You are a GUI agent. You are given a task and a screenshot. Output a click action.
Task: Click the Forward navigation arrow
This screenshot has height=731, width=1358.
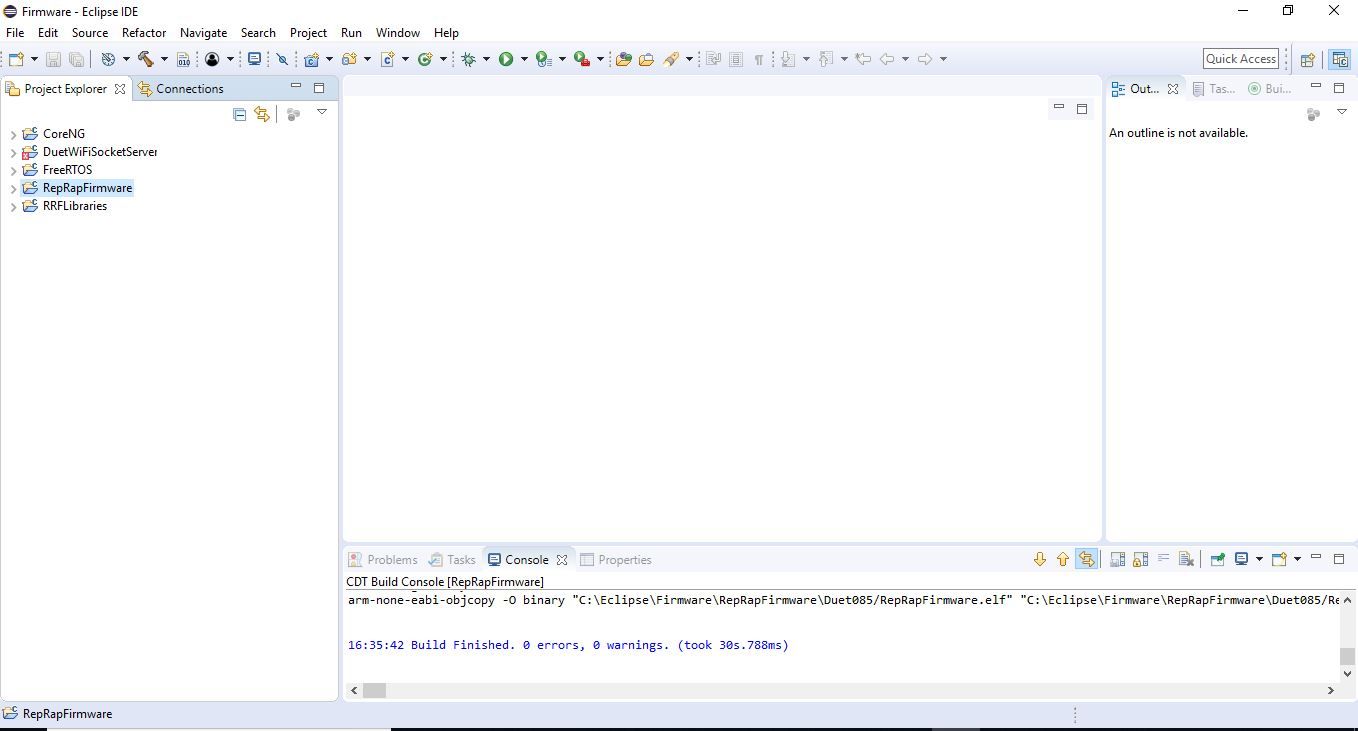click(925, 59)
